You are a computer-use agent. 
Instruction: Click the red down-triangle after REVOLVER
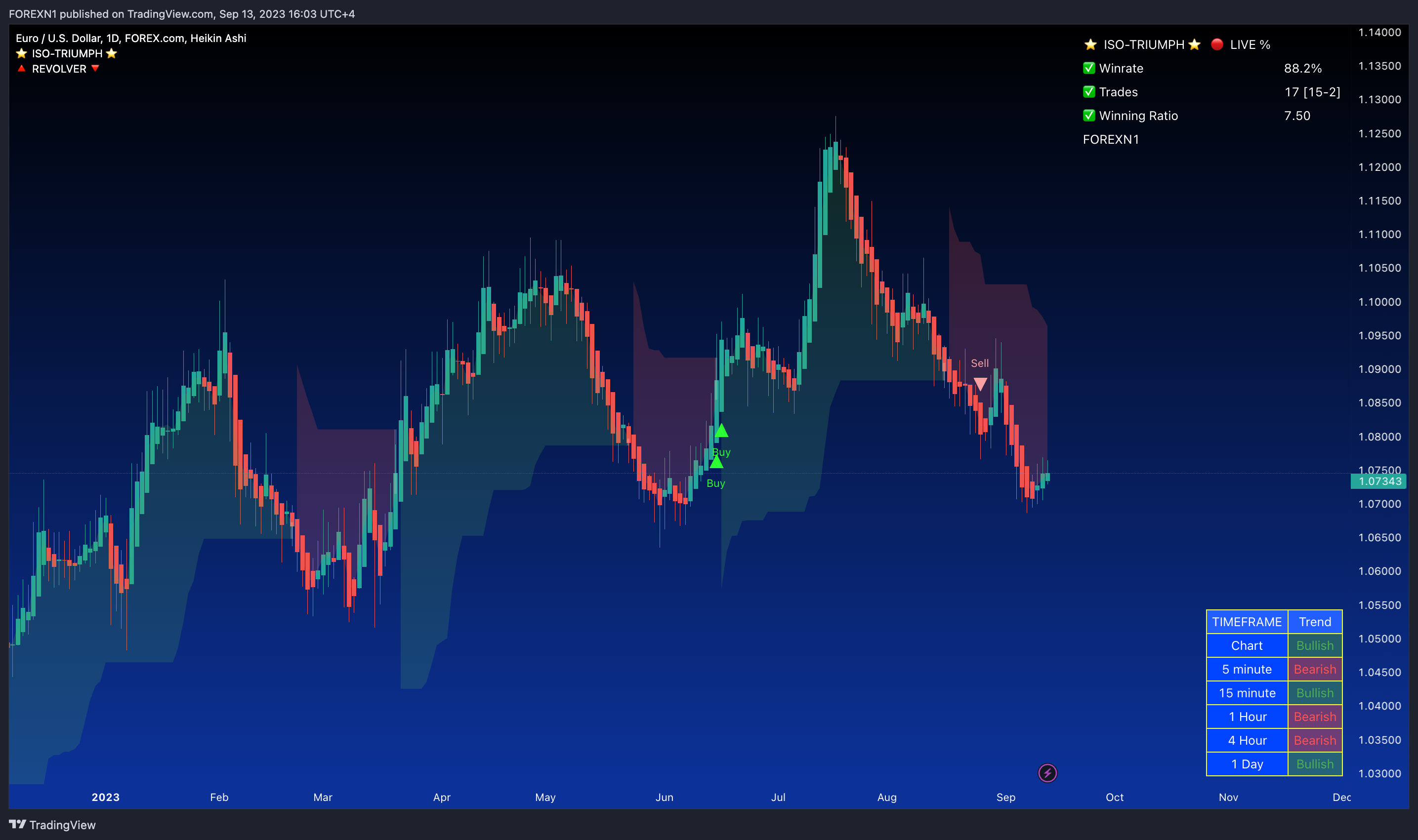95,69
